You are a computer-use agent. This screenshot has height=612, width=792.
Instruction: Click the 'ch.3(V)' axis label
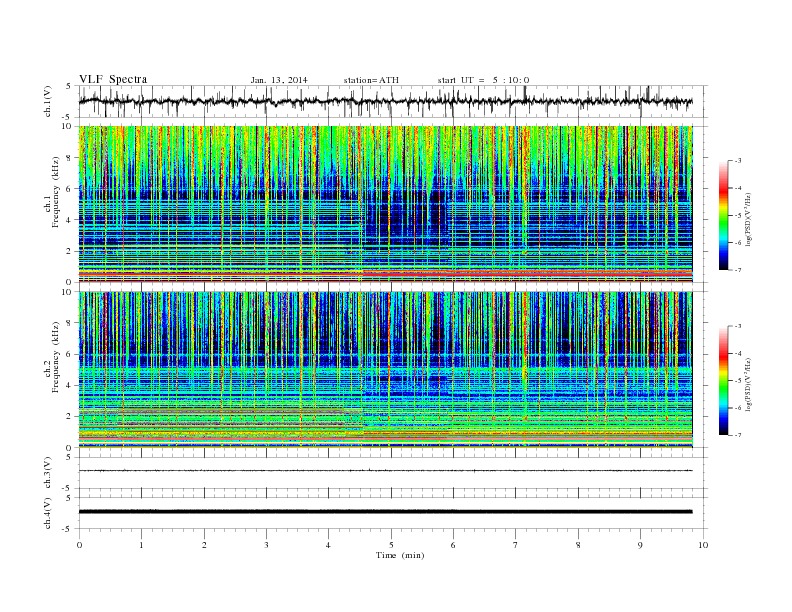pyautogui.click(x=48, y=473)
